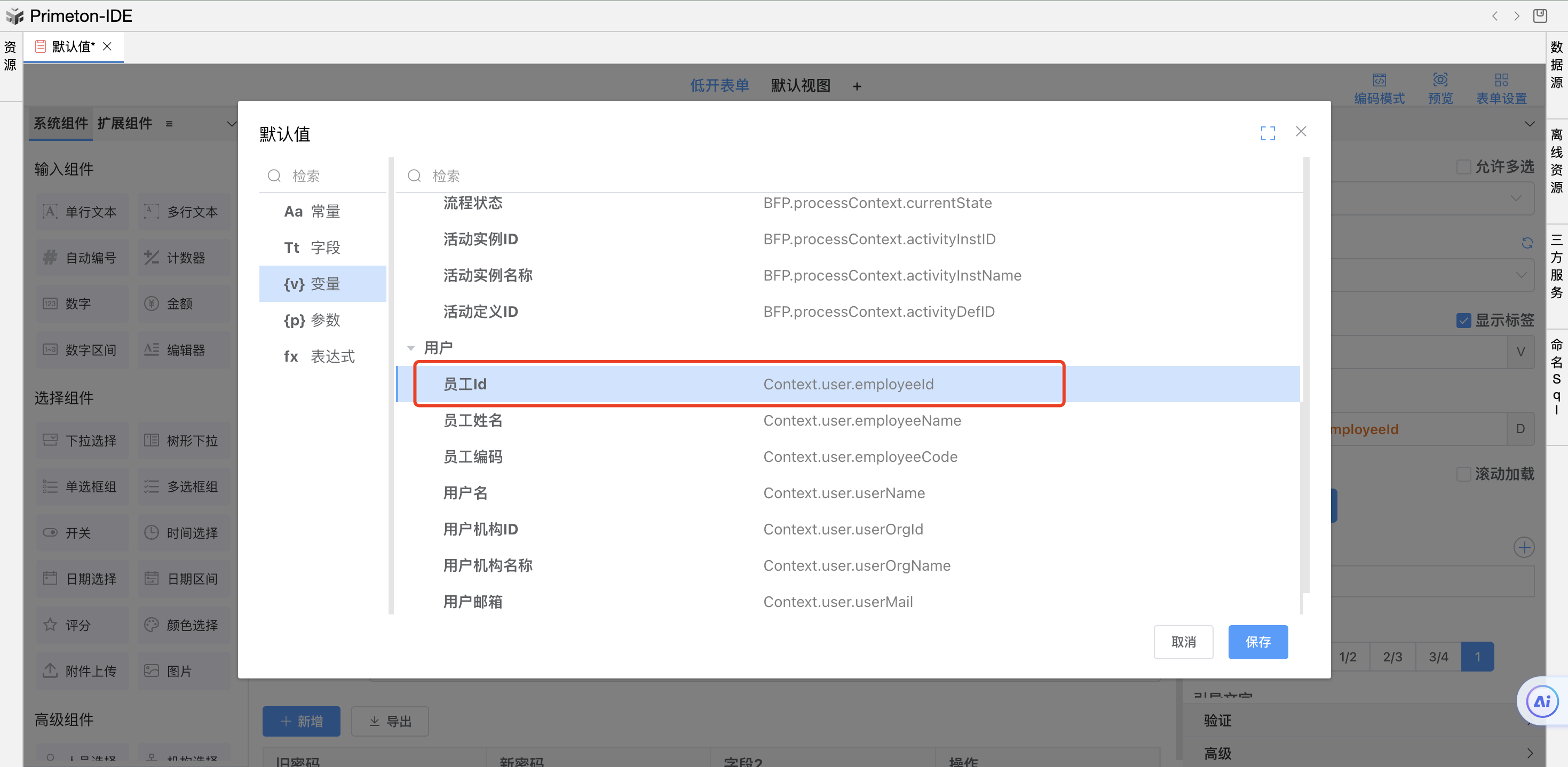
Task: Enable the 允许多选 checkbox
Action: [1463, 167]
